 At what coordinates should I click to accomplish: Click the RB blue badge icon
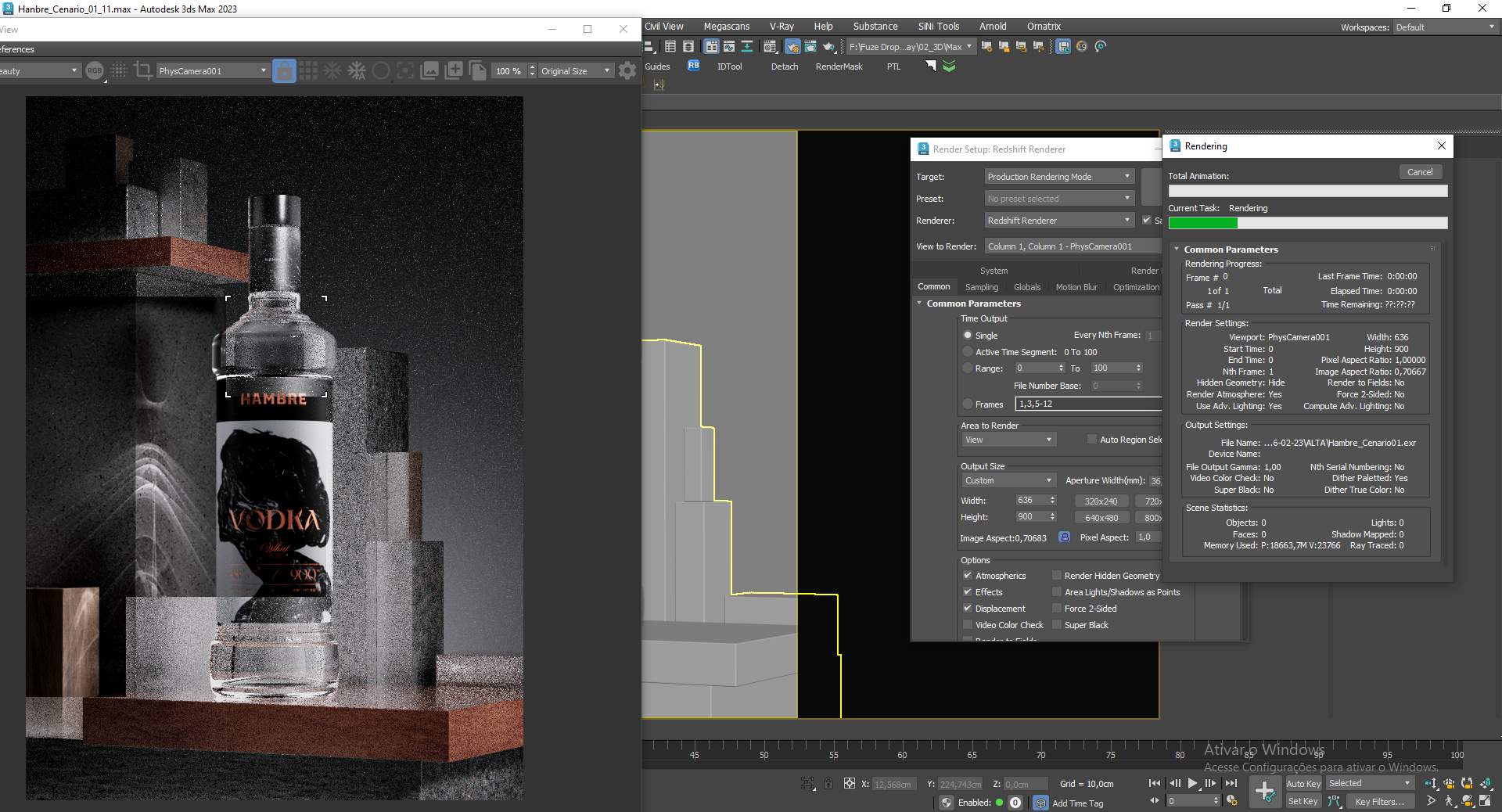point(694,66)
